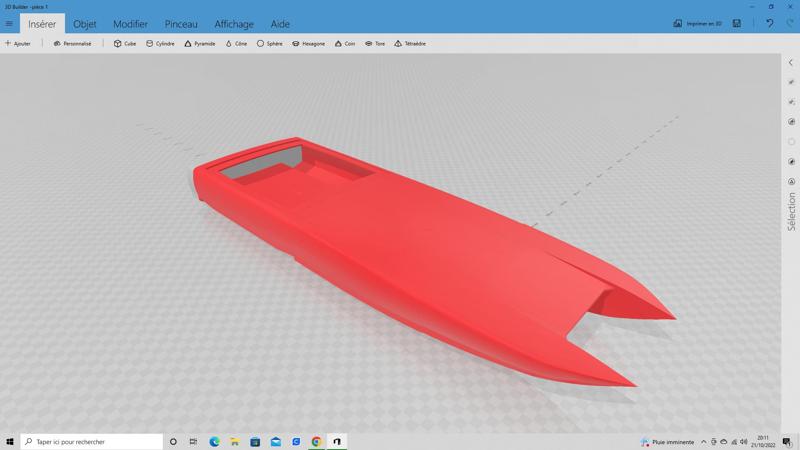Undo the last action
Screen dimensions: 800x450
769,23
